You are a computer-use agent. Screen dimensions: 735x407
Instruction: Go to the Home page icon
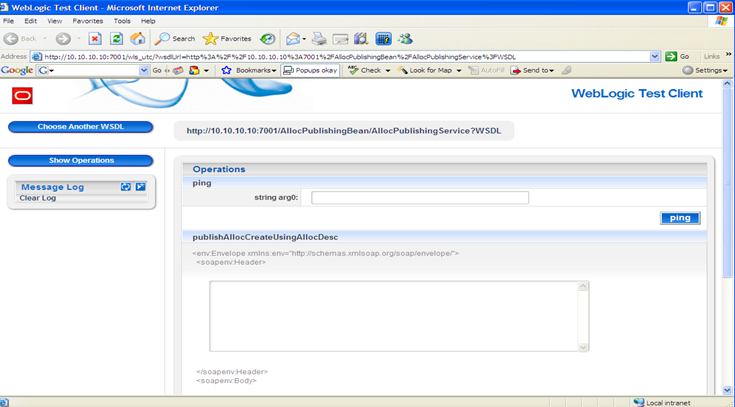click(137, 39)
